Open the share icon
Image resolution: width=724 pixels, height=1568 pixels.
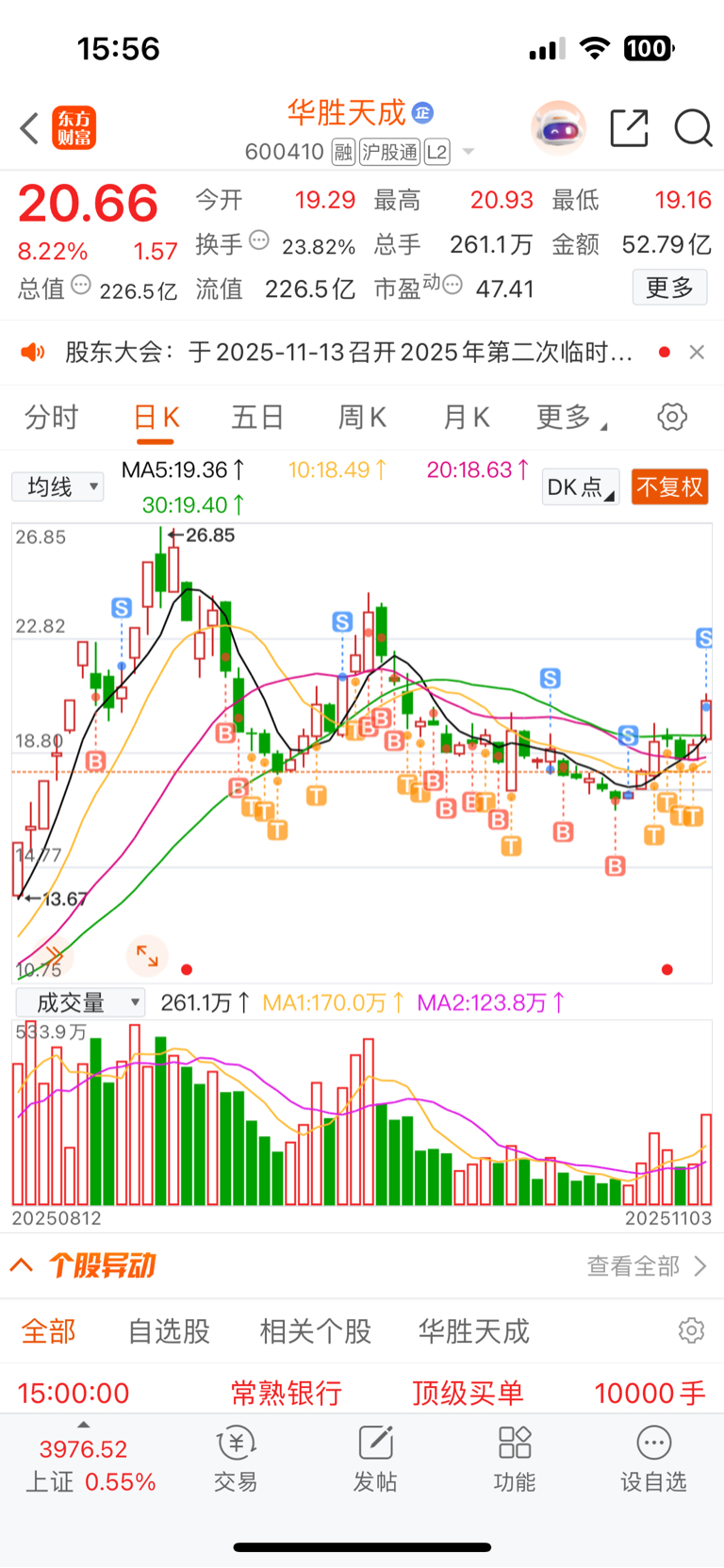[629, 128]
